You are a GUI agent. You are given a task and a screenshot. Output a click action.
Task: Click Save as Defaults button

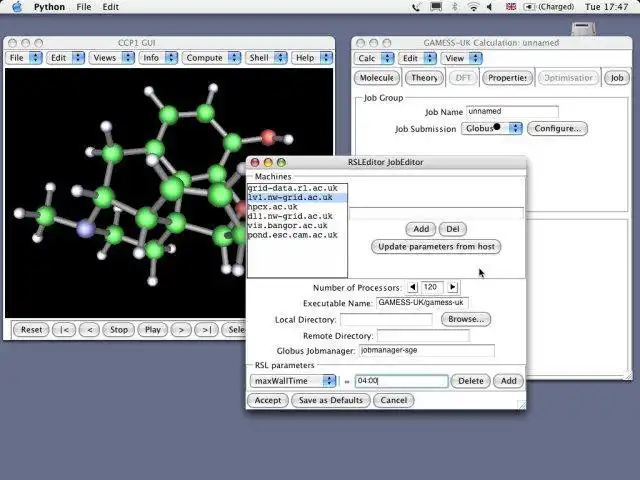[331, 400]
